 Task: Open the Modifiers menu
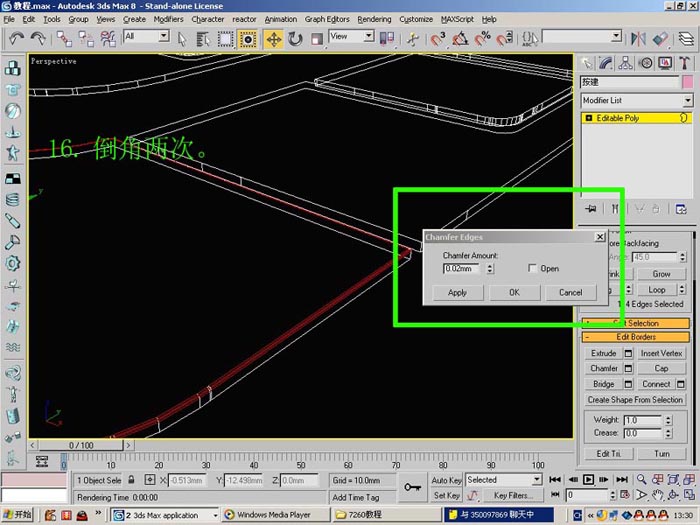click(x=168, y=20)
